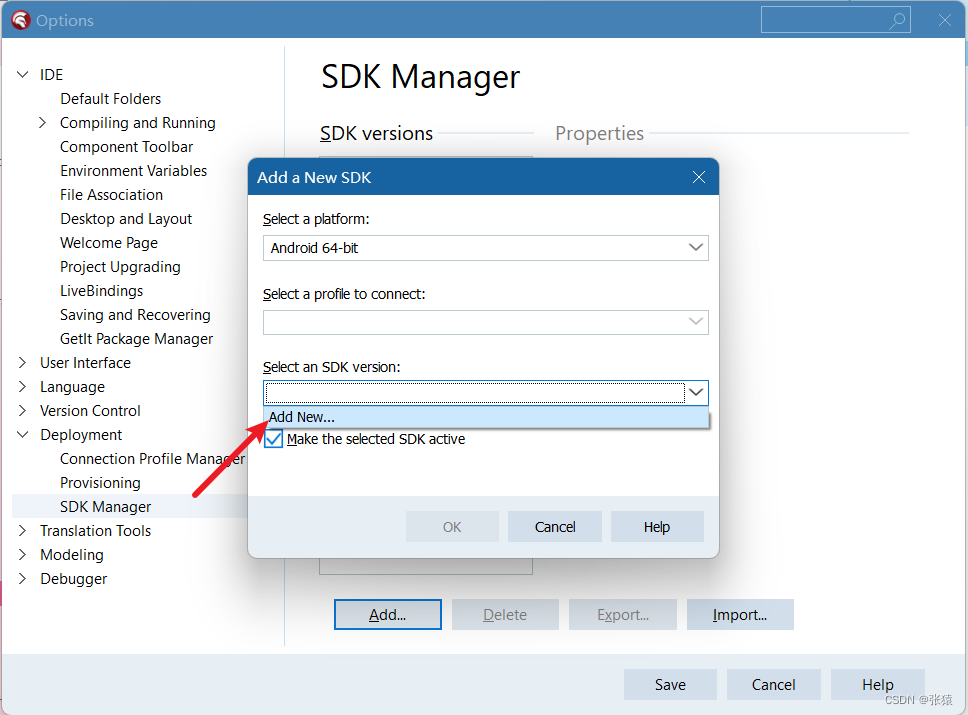Screen dimensions: 968x715
Task: Select Desktop and Layout in the tree
Action: pyautogui.click(x=126, y=219)
